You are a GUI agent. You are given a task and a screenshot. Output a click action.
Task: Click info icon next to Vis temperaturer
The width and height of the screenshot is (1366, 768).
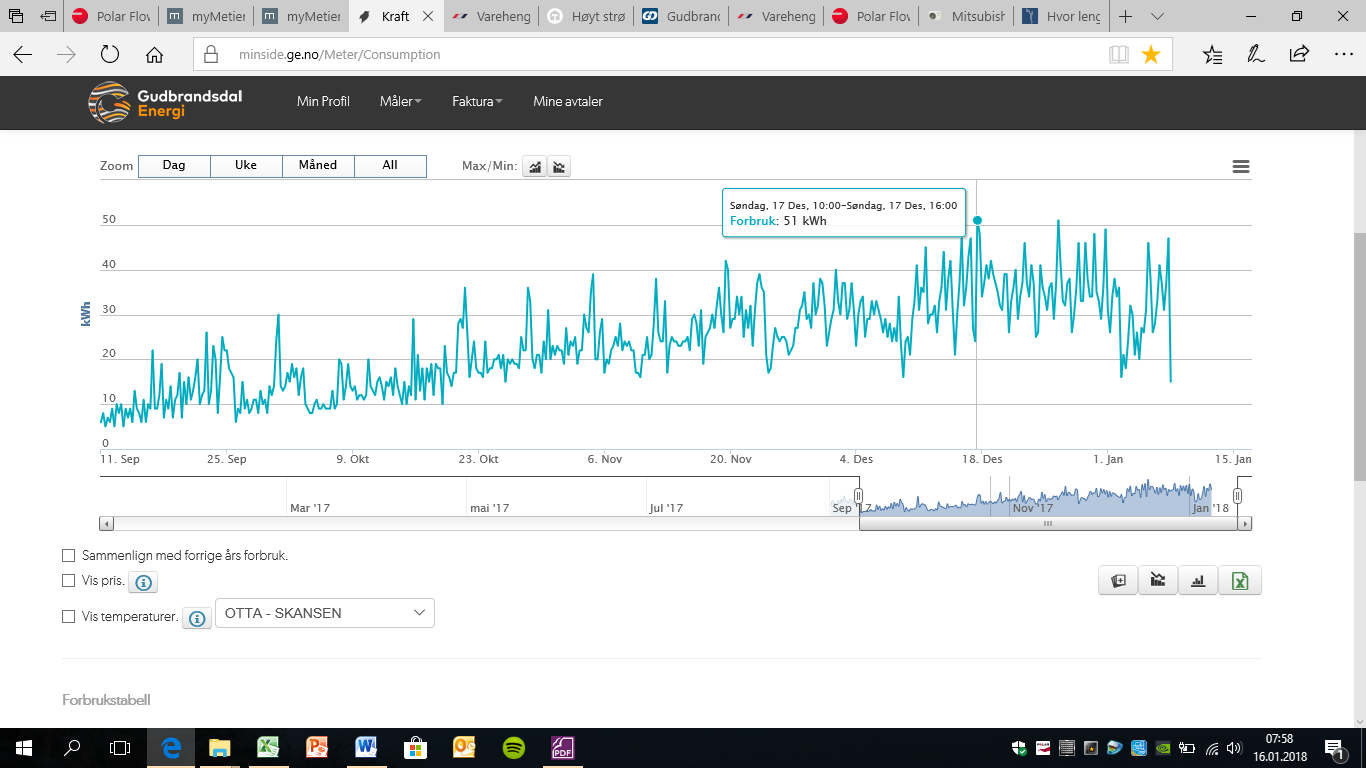(x=197, y=618)
